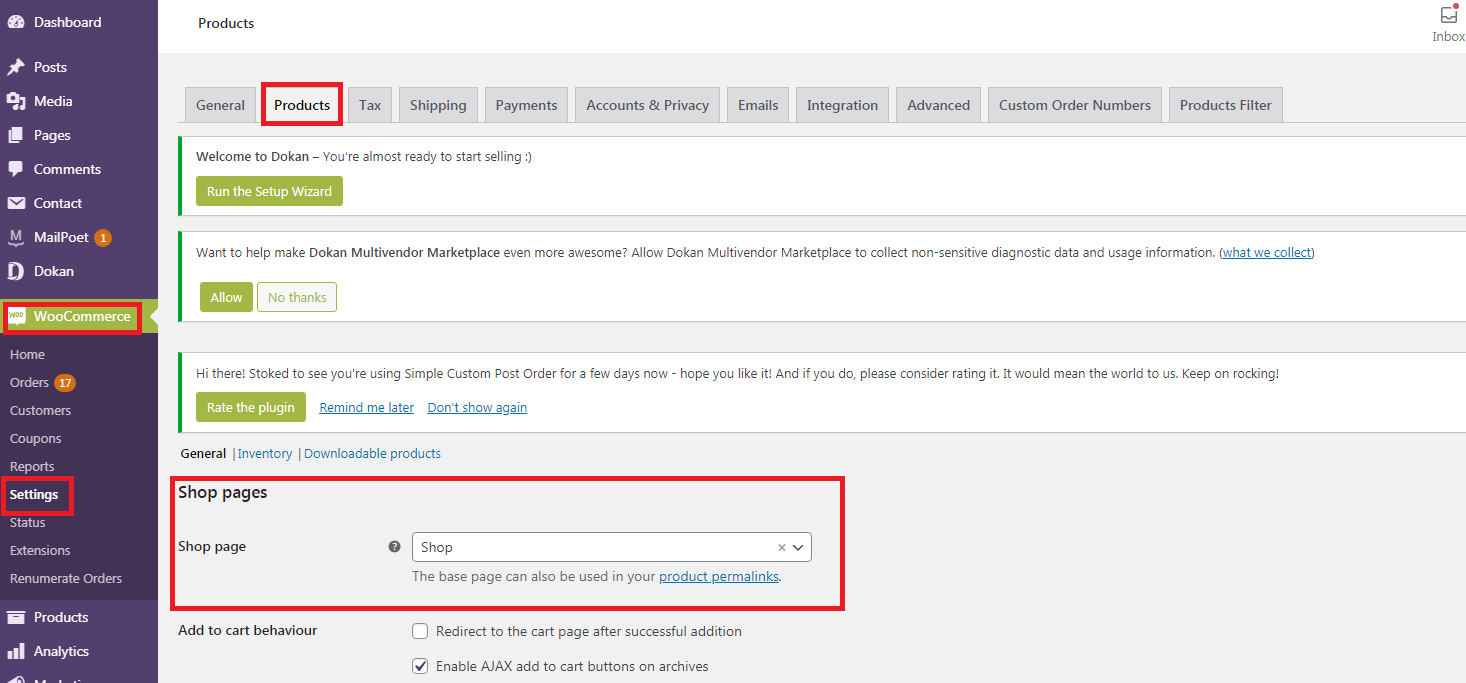
Task: Click the Dokan D icon
Action: click(x=16, y=271)
